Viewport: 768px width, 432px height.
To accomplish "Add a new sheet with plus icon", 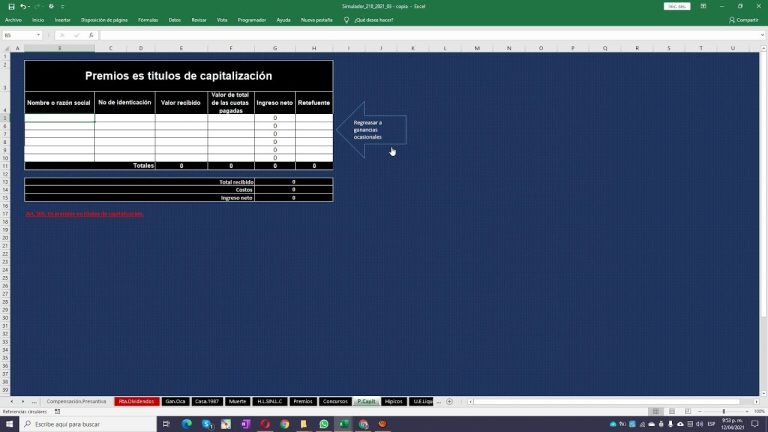I will (449, 401).
